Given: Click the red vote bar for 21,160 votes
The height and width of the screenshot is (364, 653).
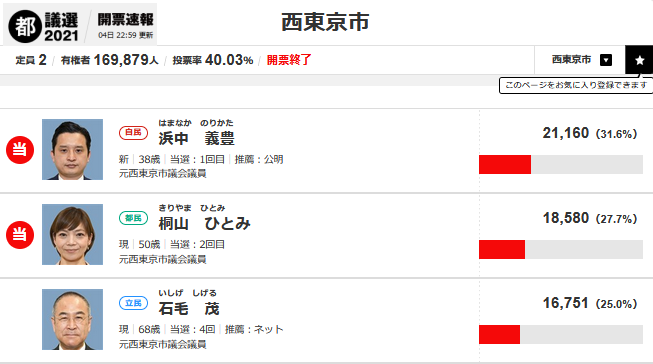Looking at the screenshot, I should click(x=505, y=165).
